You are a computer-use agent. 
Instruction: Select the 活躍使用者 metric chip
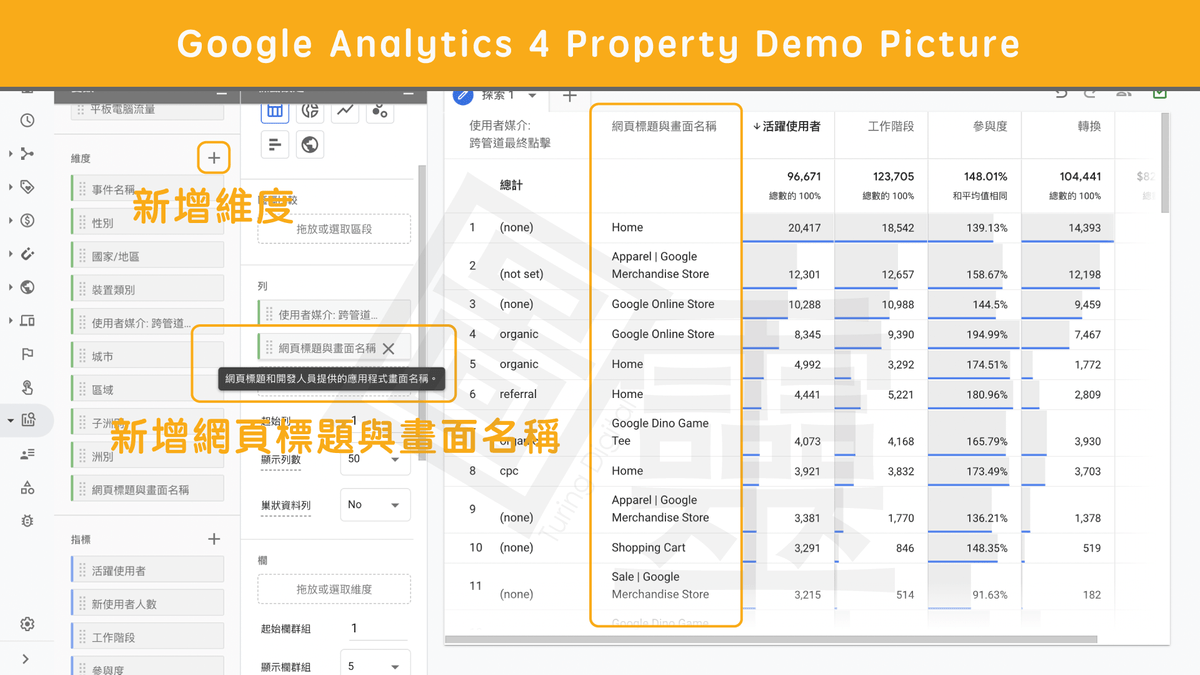point(148,570)
